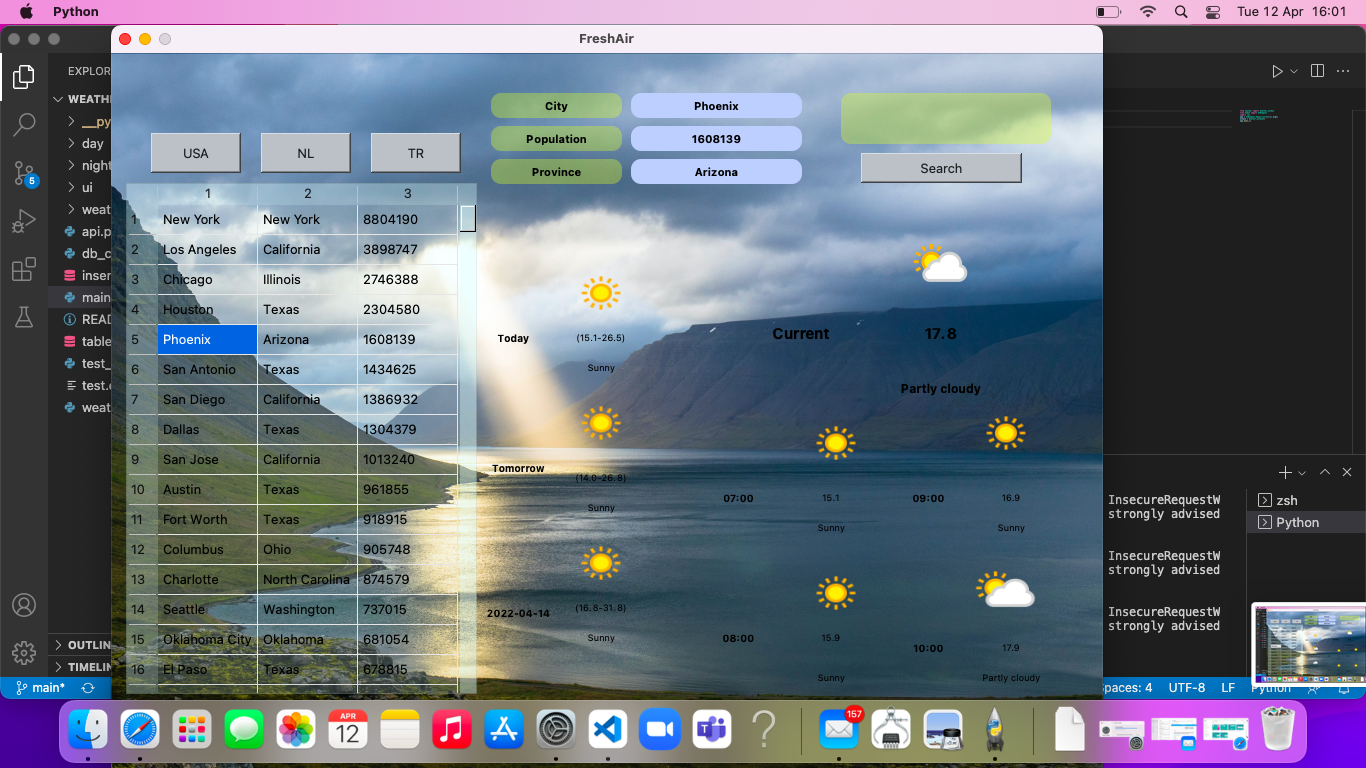Load the NL cities list
Screen dimensions: 1366x768
click(306, 153)
